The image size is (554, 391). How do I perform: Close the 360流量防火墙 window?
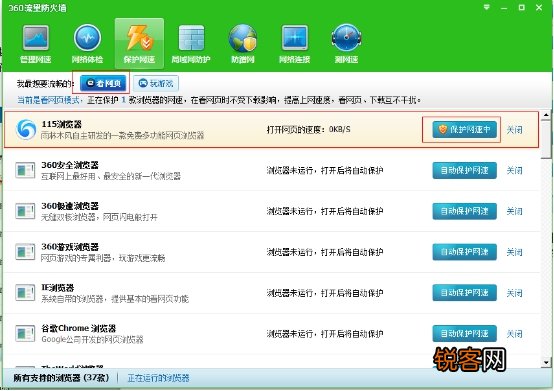539,7
